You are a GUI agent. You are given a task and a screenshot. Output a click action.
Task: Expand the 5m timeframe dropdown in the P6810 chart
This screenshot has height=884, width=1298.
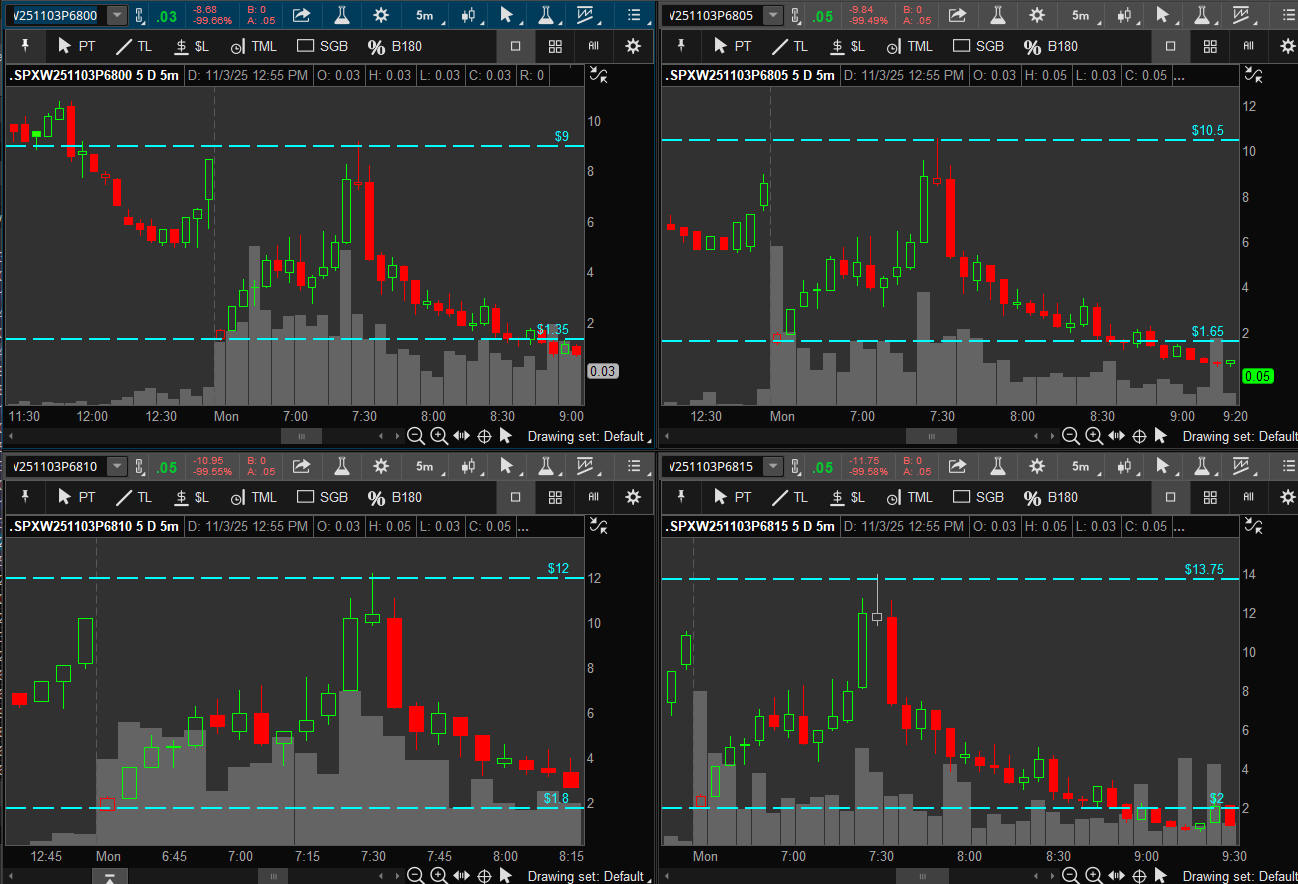tap(425, 466)
